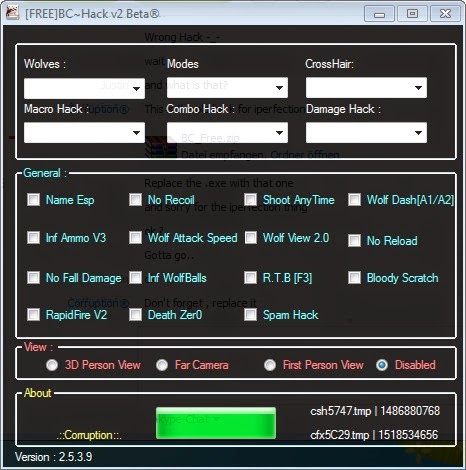The width and height of the screenshot is (466, 470).
Task: Toggle No Fall Damage checkbox
Action: 33,277
